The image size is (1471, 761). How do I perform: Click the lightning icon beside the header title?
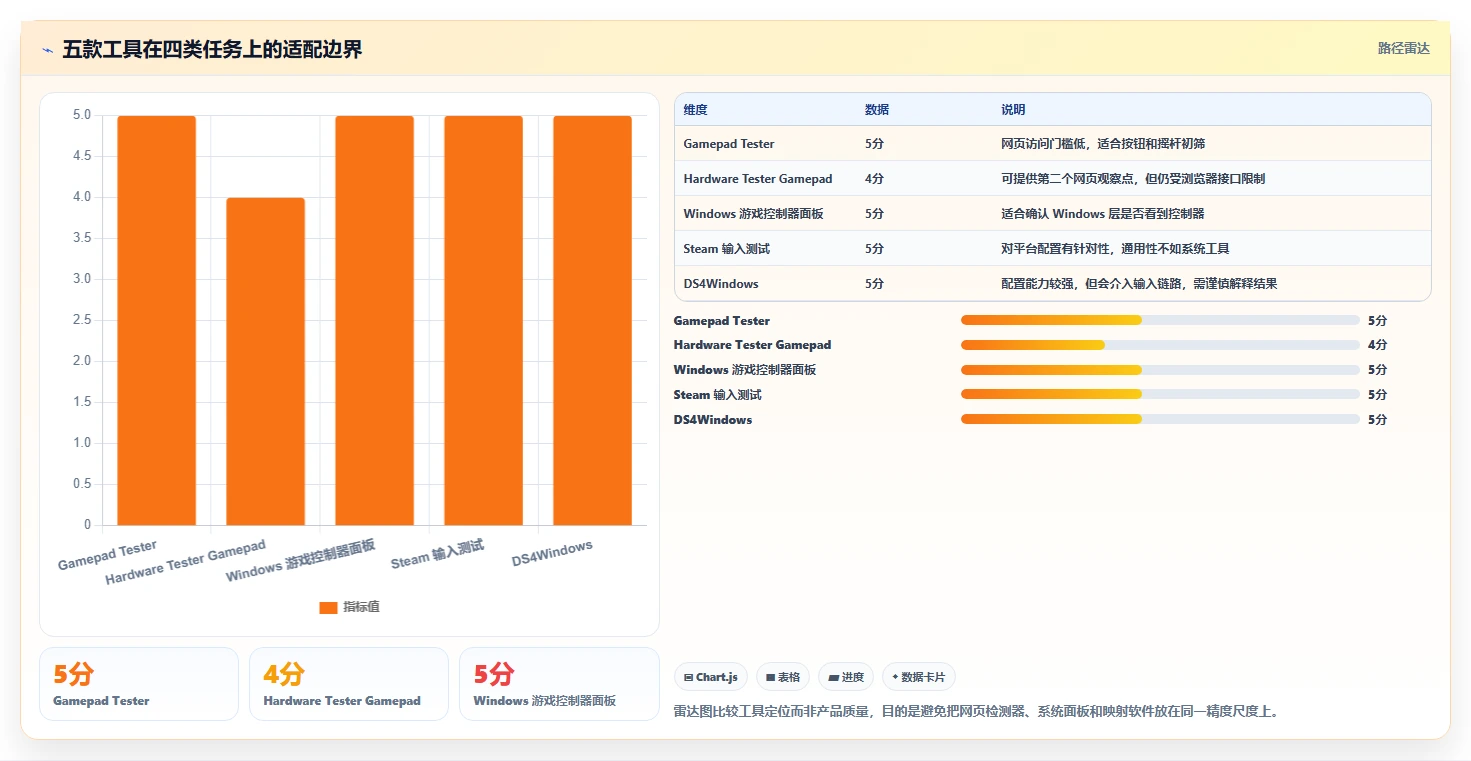pyautogui.click(x=48, y=50)
